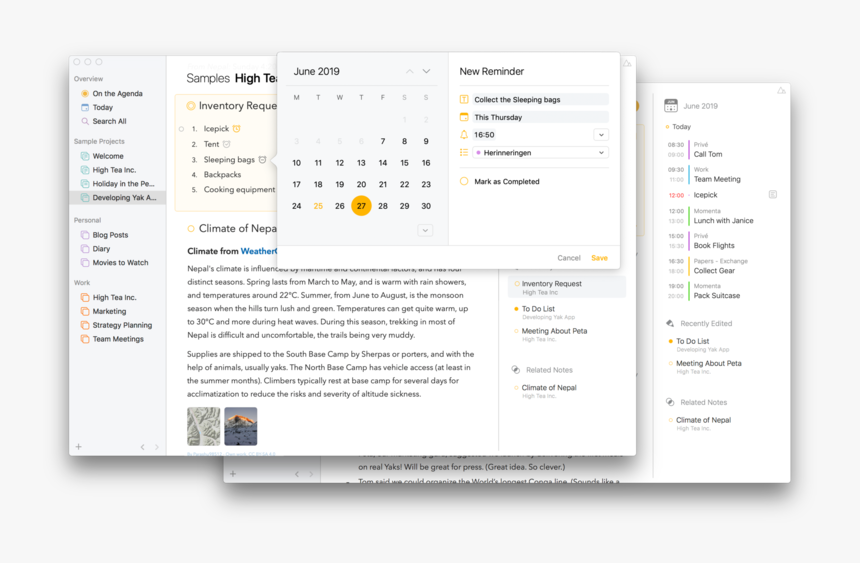Open To Do List in the middle panel
This screenshot has height=563, width=860.
coord(538,309)
